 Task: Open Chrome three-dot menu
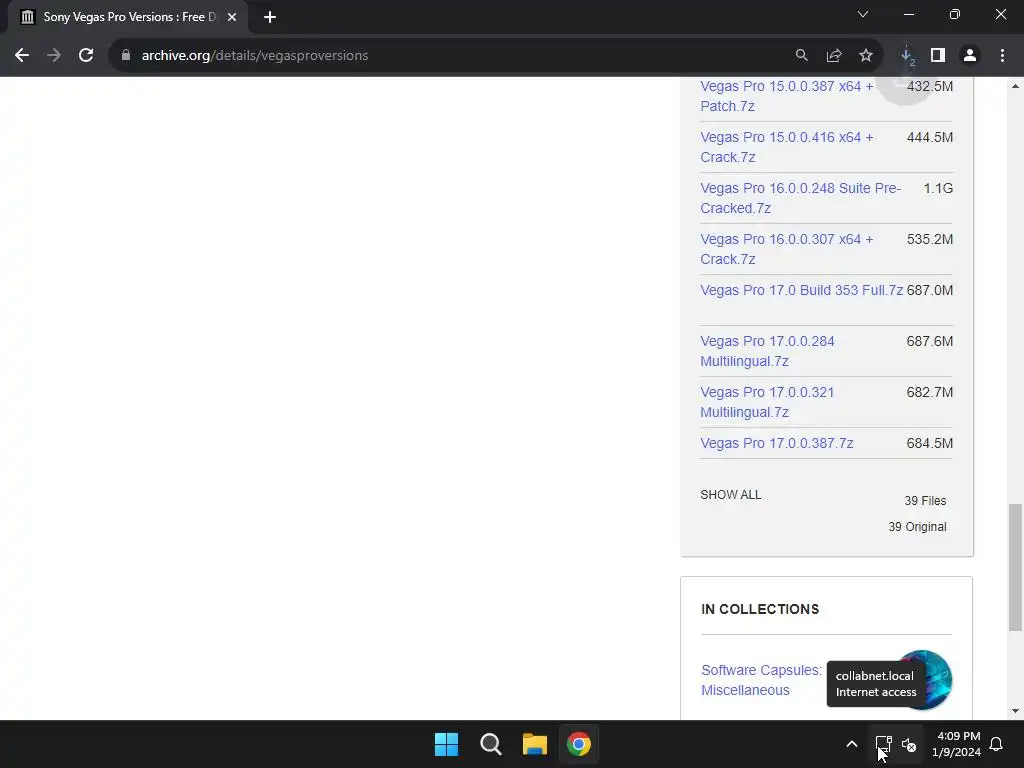point(1002,56)
